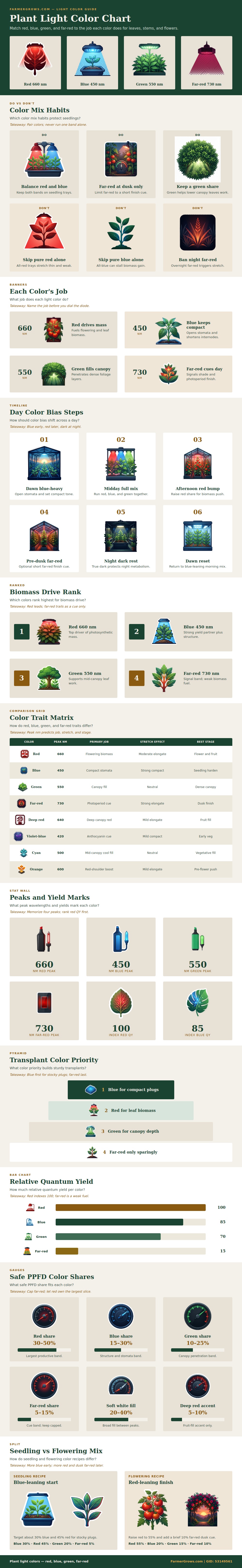242x1568 pixels.
Task: Click the plant icon beside Far-red cues day
Action: 168,374
